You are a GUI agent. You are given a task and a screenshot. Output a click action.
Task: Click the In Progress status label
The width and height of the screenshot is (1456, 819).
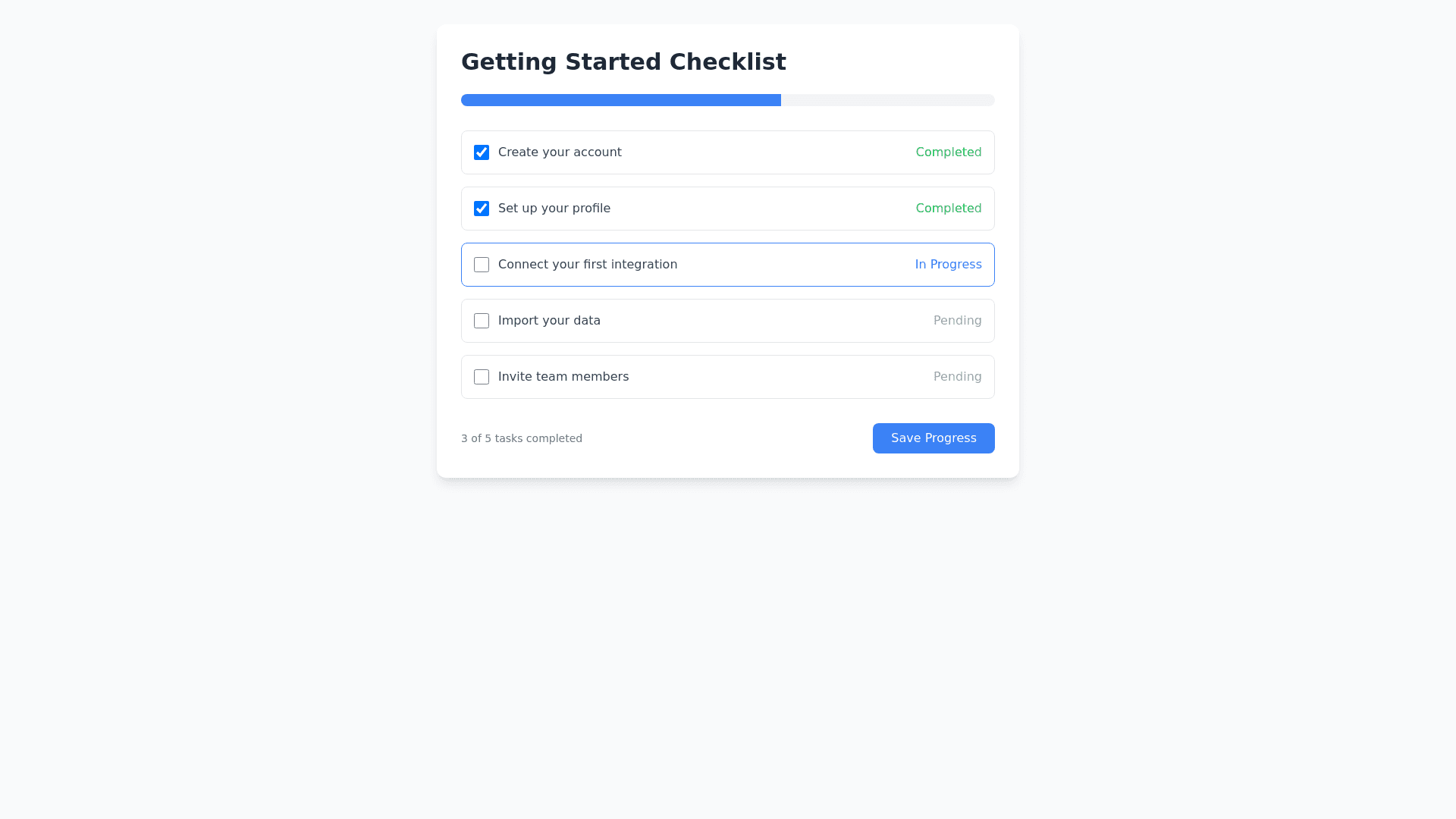pyautogui.click(x=948, y=265)
